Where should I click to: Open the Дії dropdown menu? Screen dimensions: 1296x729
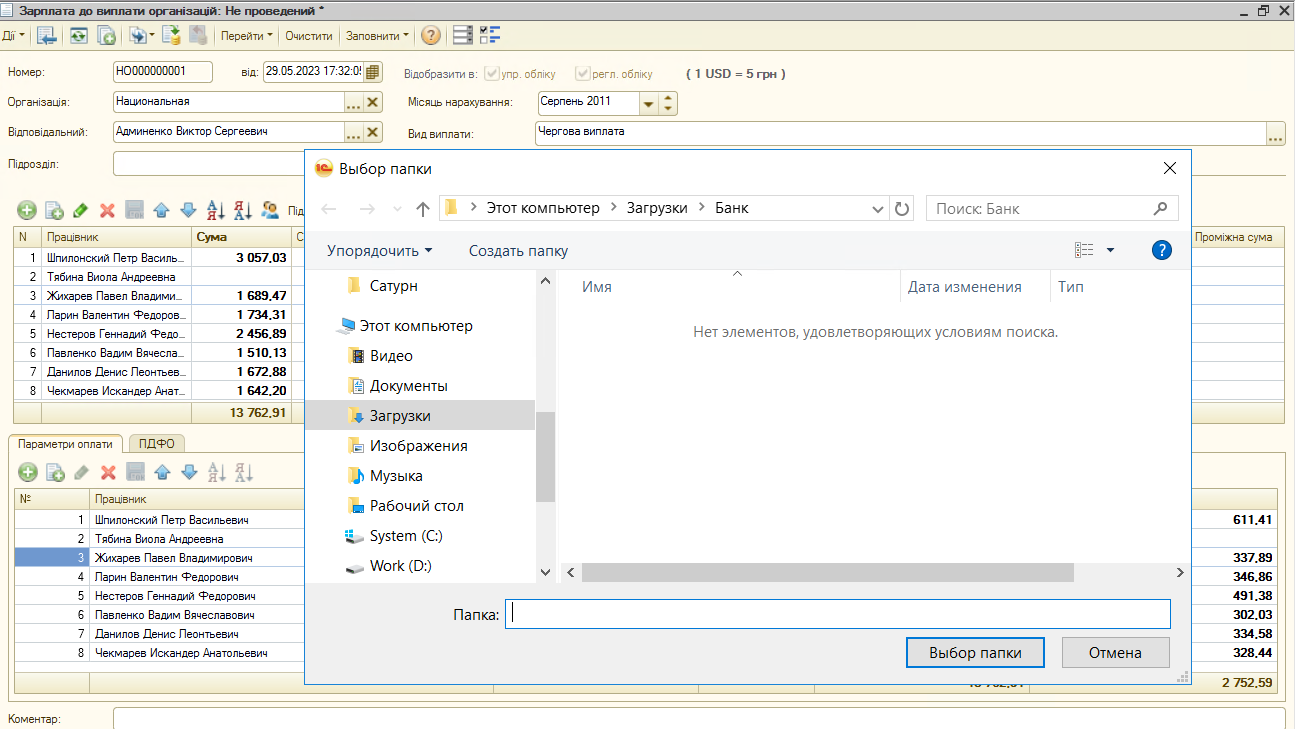[x=12, y=36]
